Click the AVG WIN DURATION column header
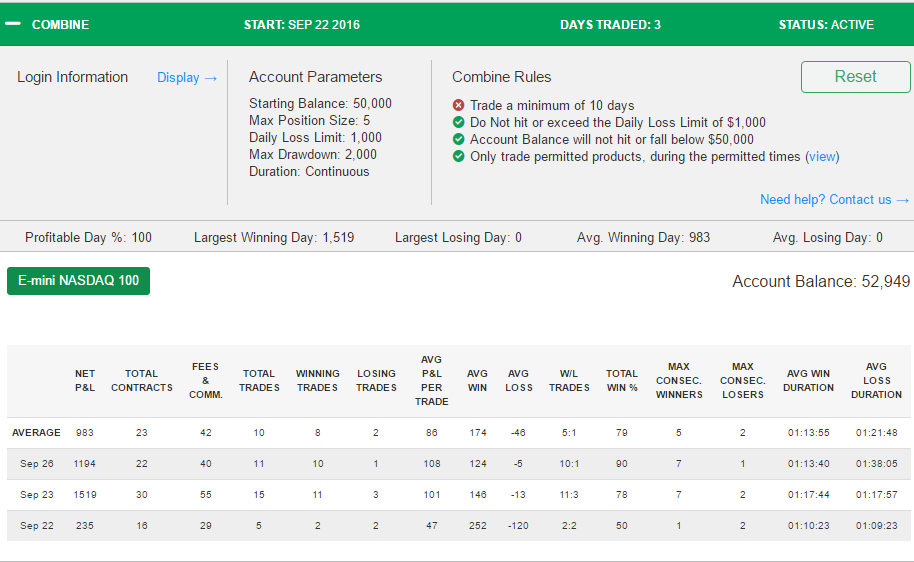914x562 pixels. click(808, 381)
